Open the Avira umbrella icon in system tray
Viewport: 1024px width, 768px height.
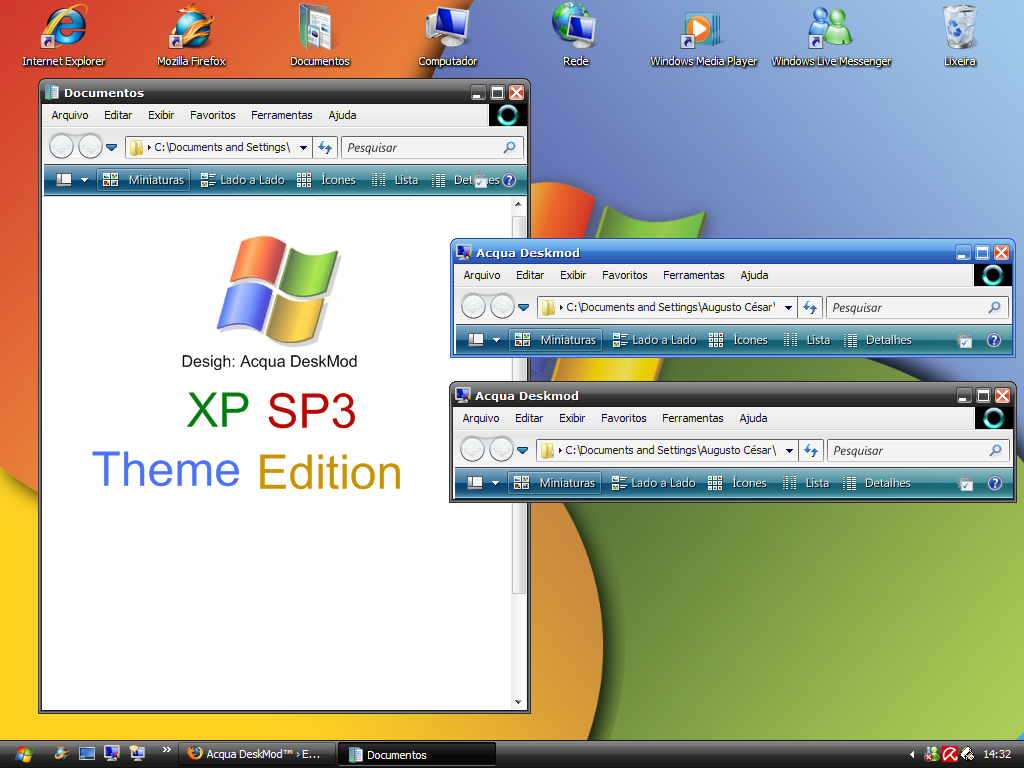[950, 753]
